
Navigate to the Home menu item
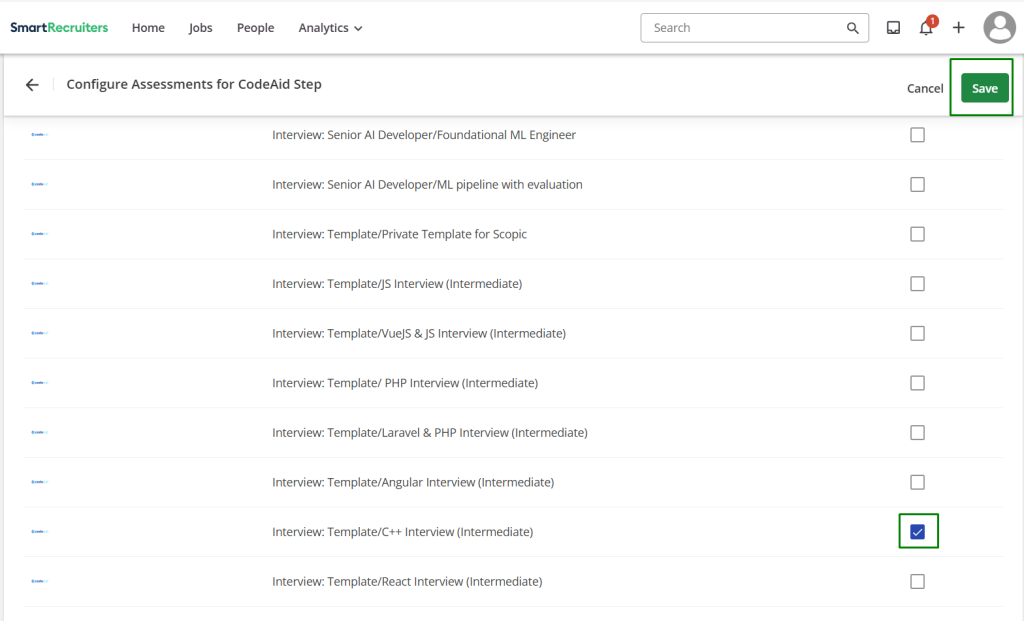click(148, 28)
